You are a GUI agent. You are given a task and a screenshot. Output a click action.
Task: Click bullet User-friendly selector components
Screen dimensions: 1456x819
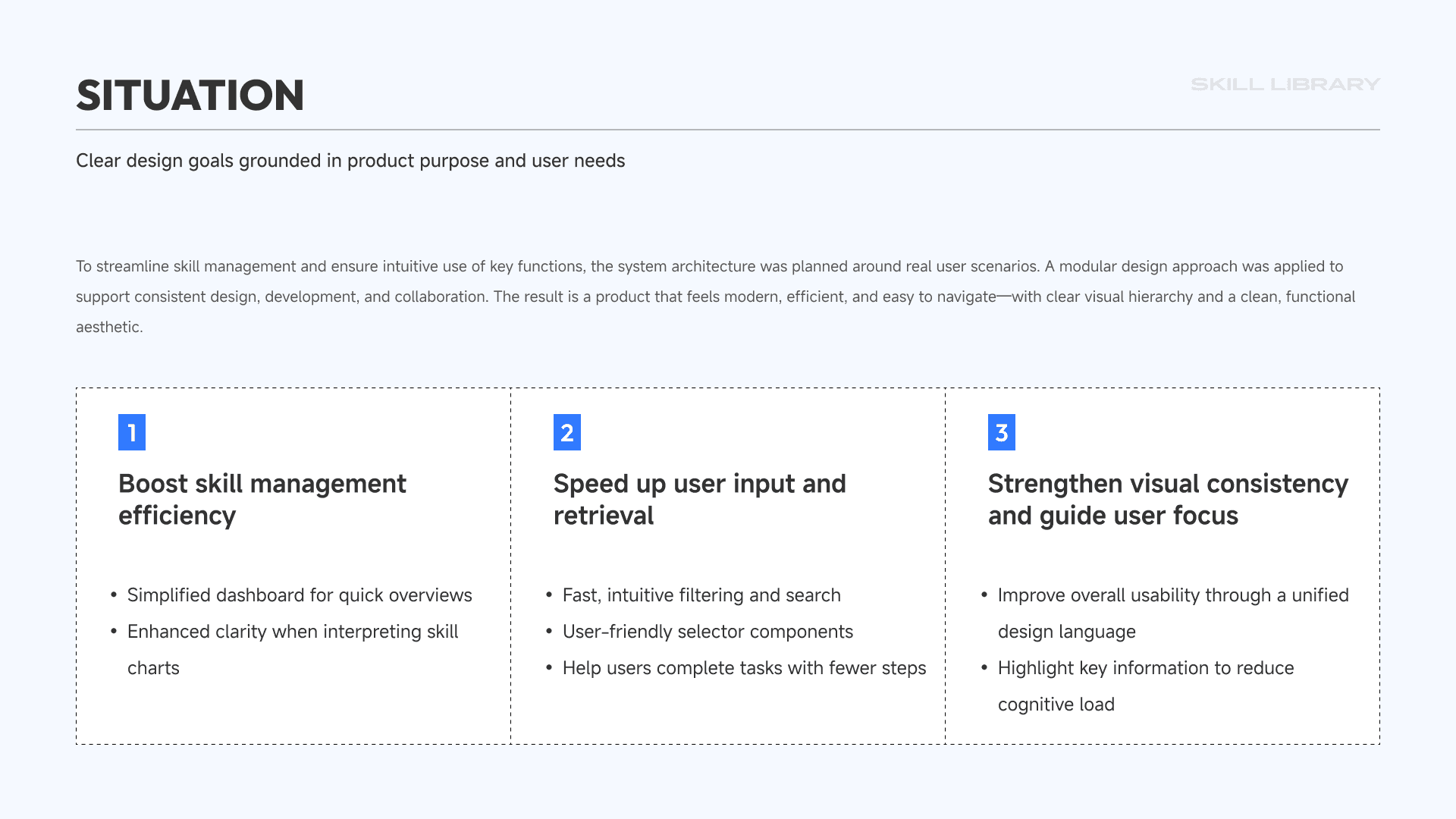tap(708, 632)
